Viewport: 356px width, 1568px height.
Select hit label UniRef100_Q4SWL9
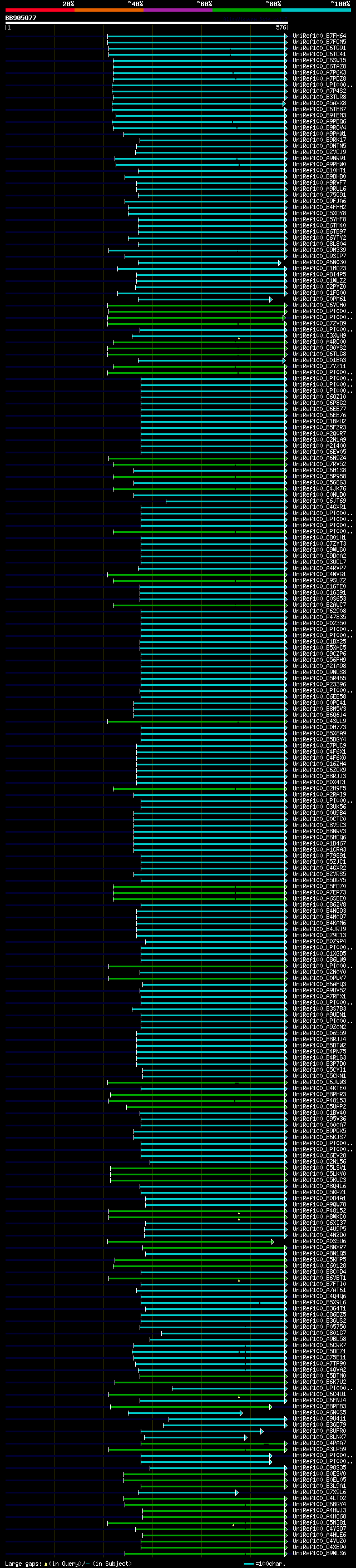[319, 721]
